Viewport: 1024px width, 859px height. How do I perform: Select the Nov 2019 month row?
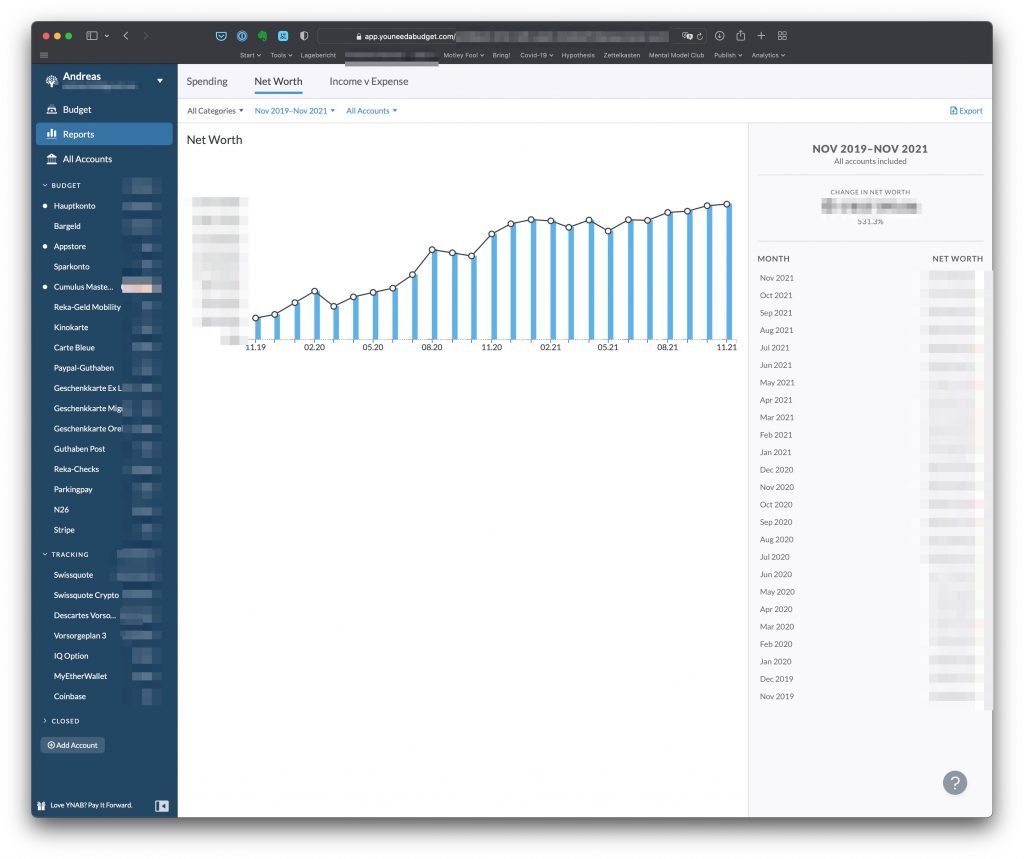click(x=871, y=696)
